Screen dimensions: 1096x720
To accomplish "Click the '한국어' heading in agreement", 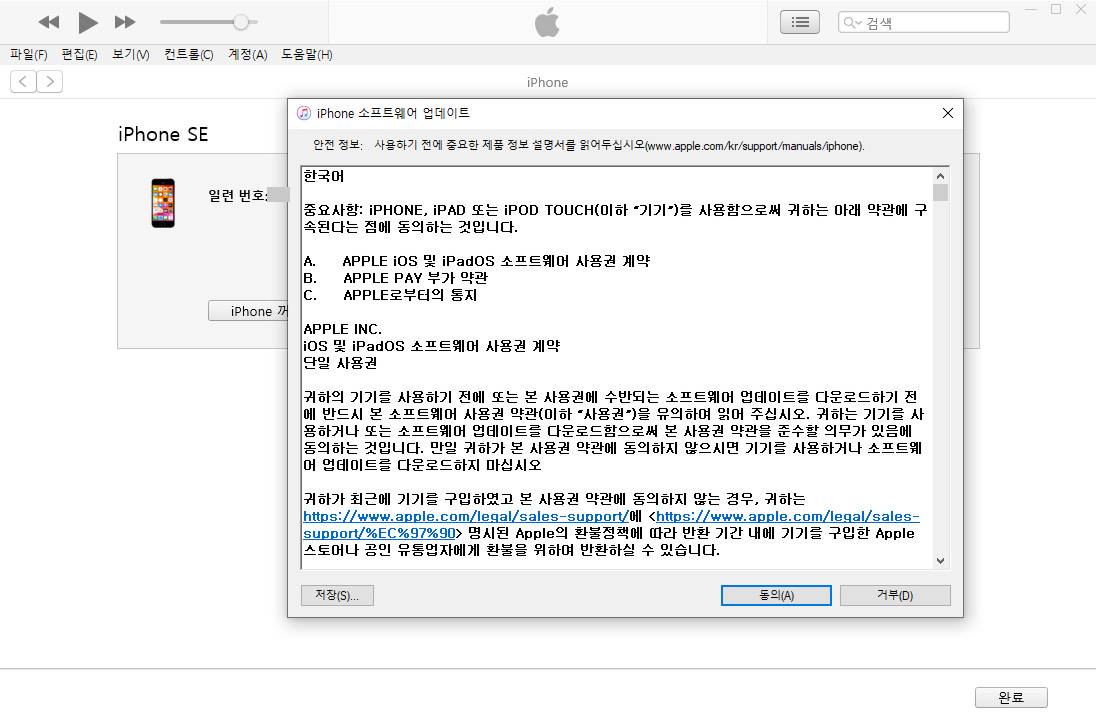I will [x=324, y=176].
